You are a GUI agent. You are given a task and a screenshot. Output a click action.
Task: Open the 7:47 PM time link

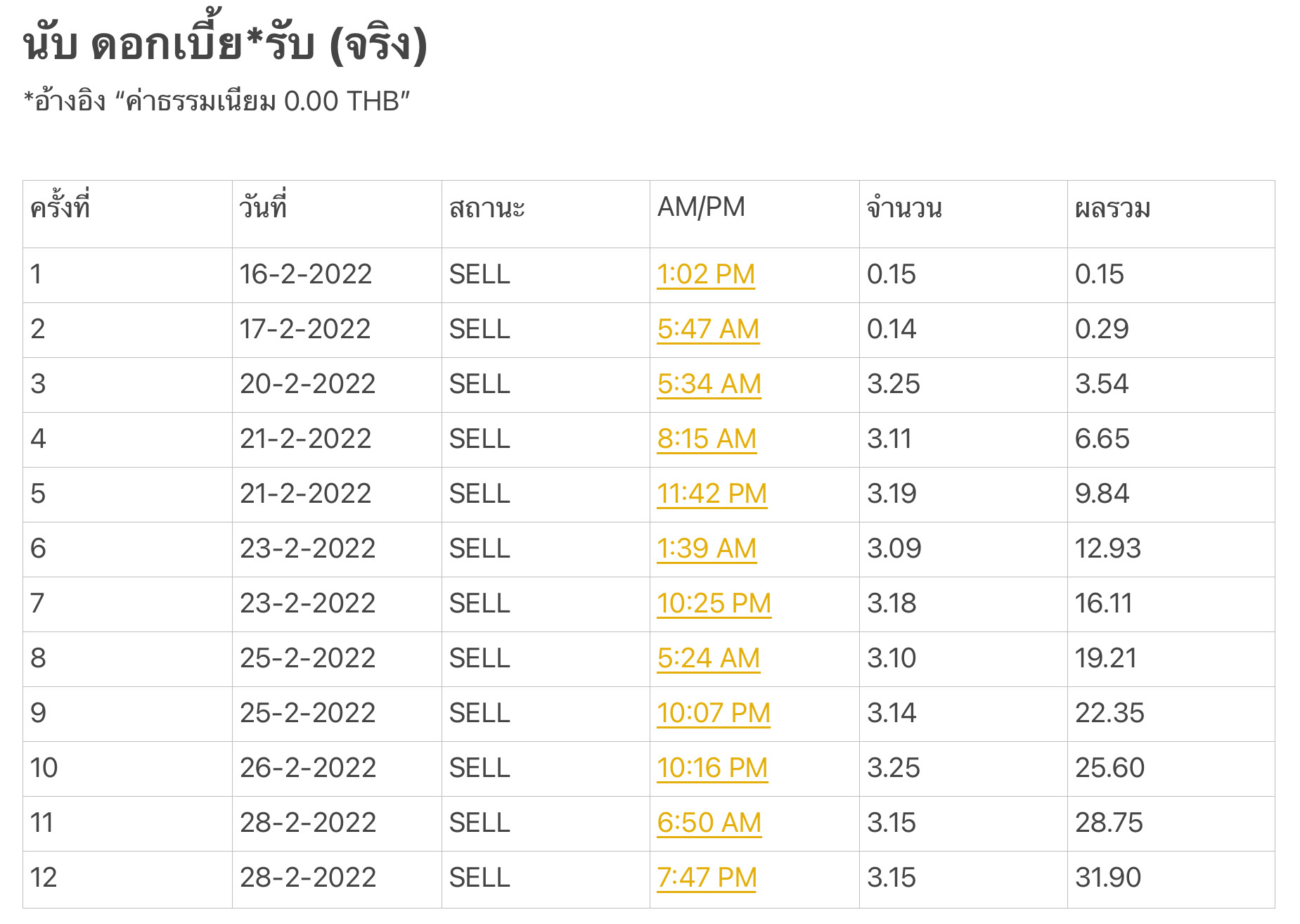pos(707,878)
